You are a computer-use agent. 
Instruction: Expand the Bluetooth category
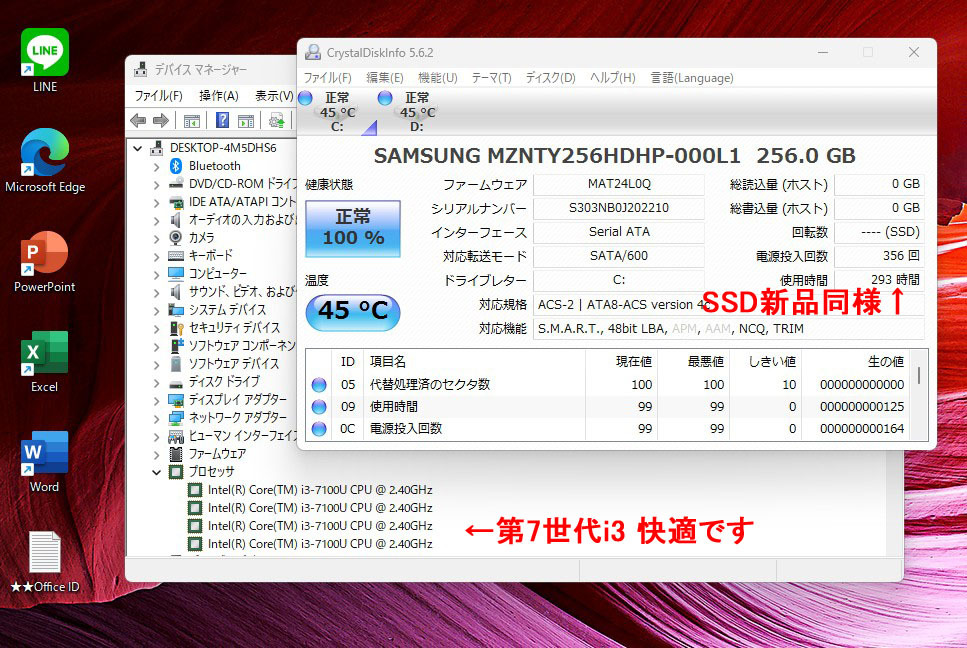point(156,166)
